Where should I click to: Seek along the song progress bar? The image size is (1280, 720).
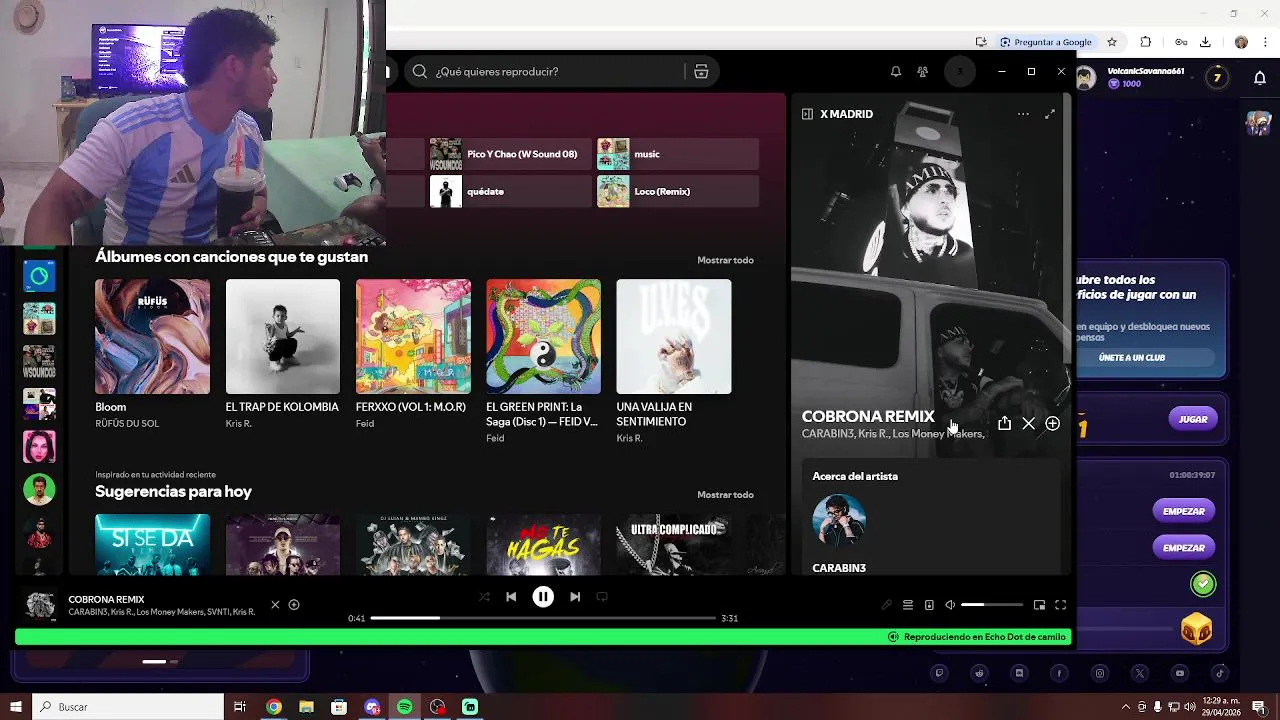tap(543, 618)
